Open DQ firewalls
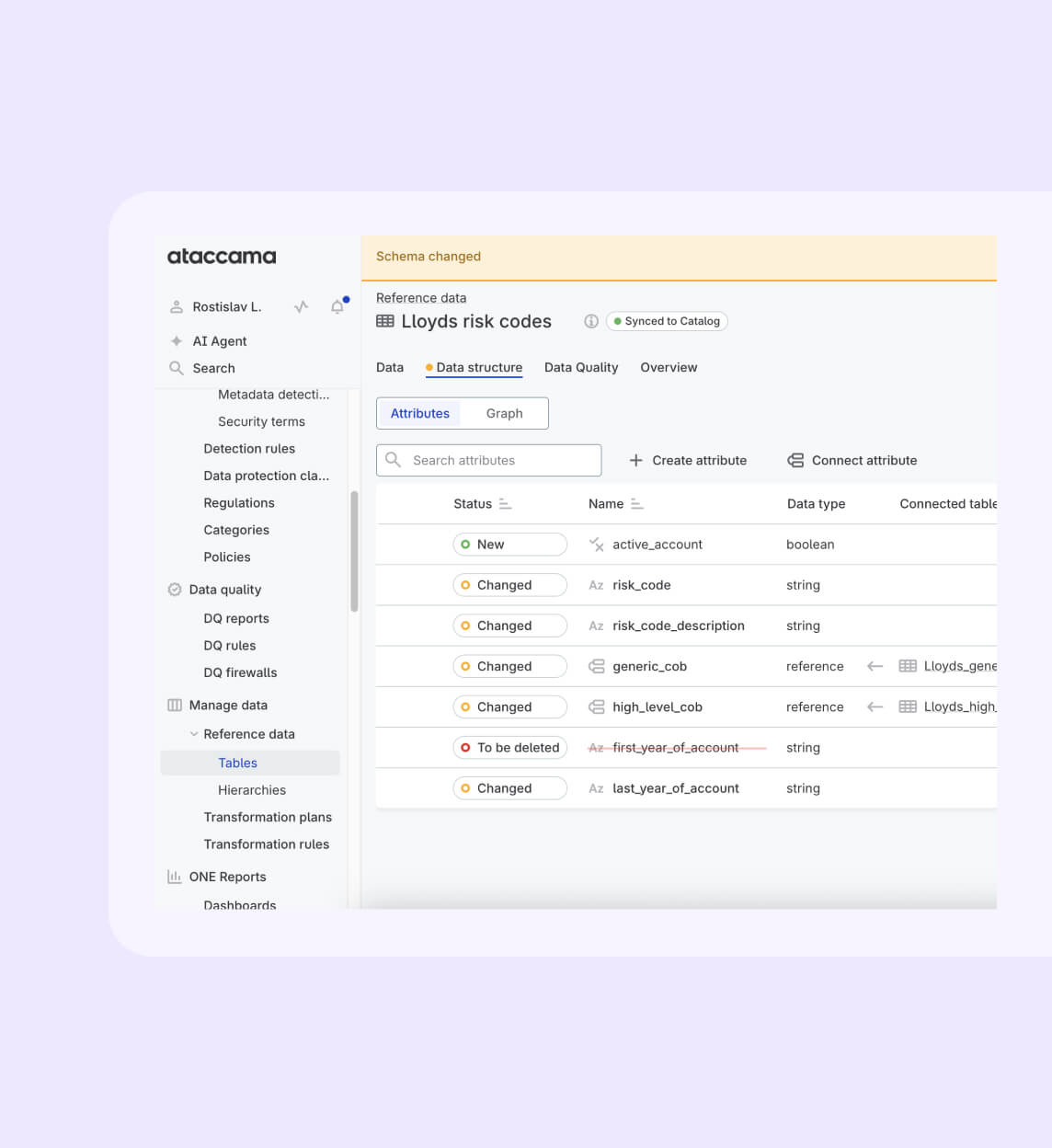The width and height of the screenshot is (1052, 1148). (240, 672)
